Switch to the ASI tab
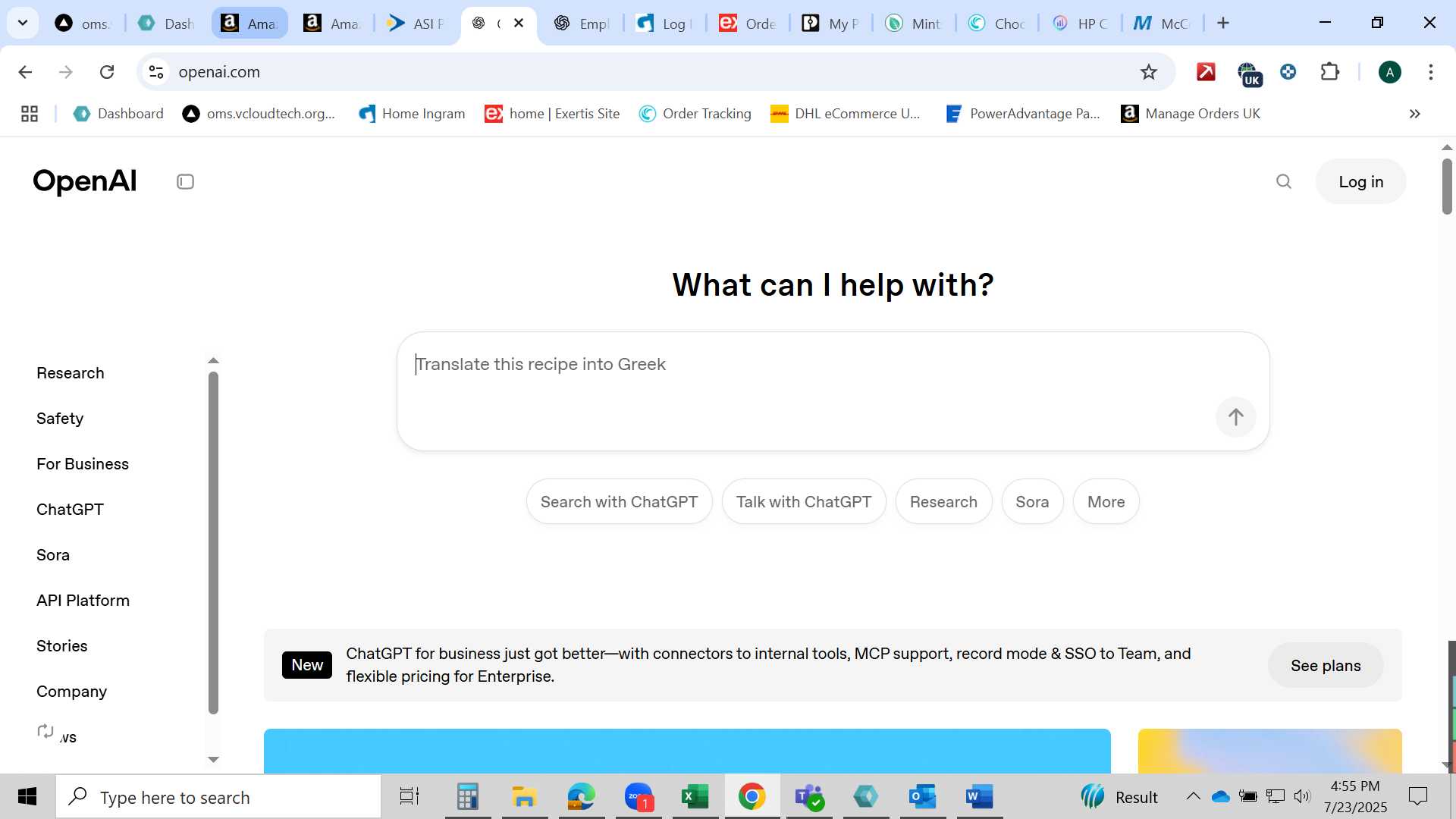This screenshot has width=1456, height=819. (416, 24)
